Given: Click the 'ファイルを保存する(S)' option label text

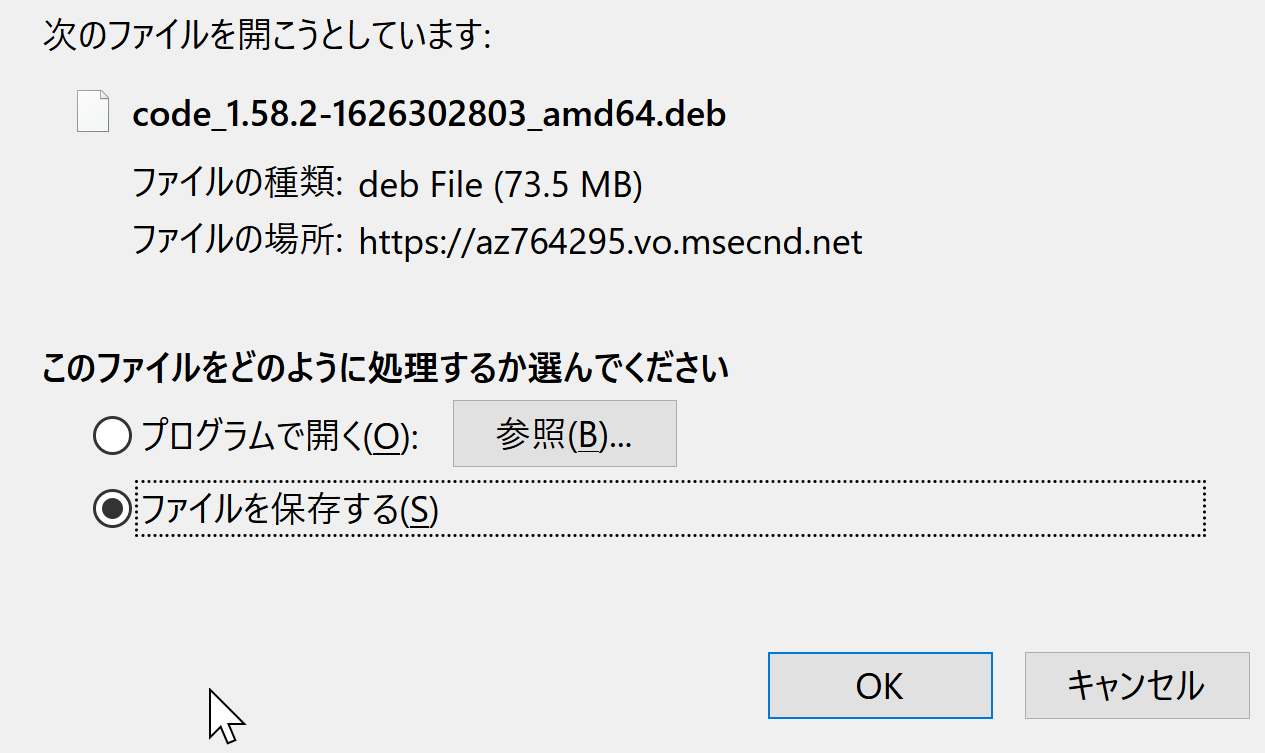Looking at the screenshot, I should coord(289,510).
